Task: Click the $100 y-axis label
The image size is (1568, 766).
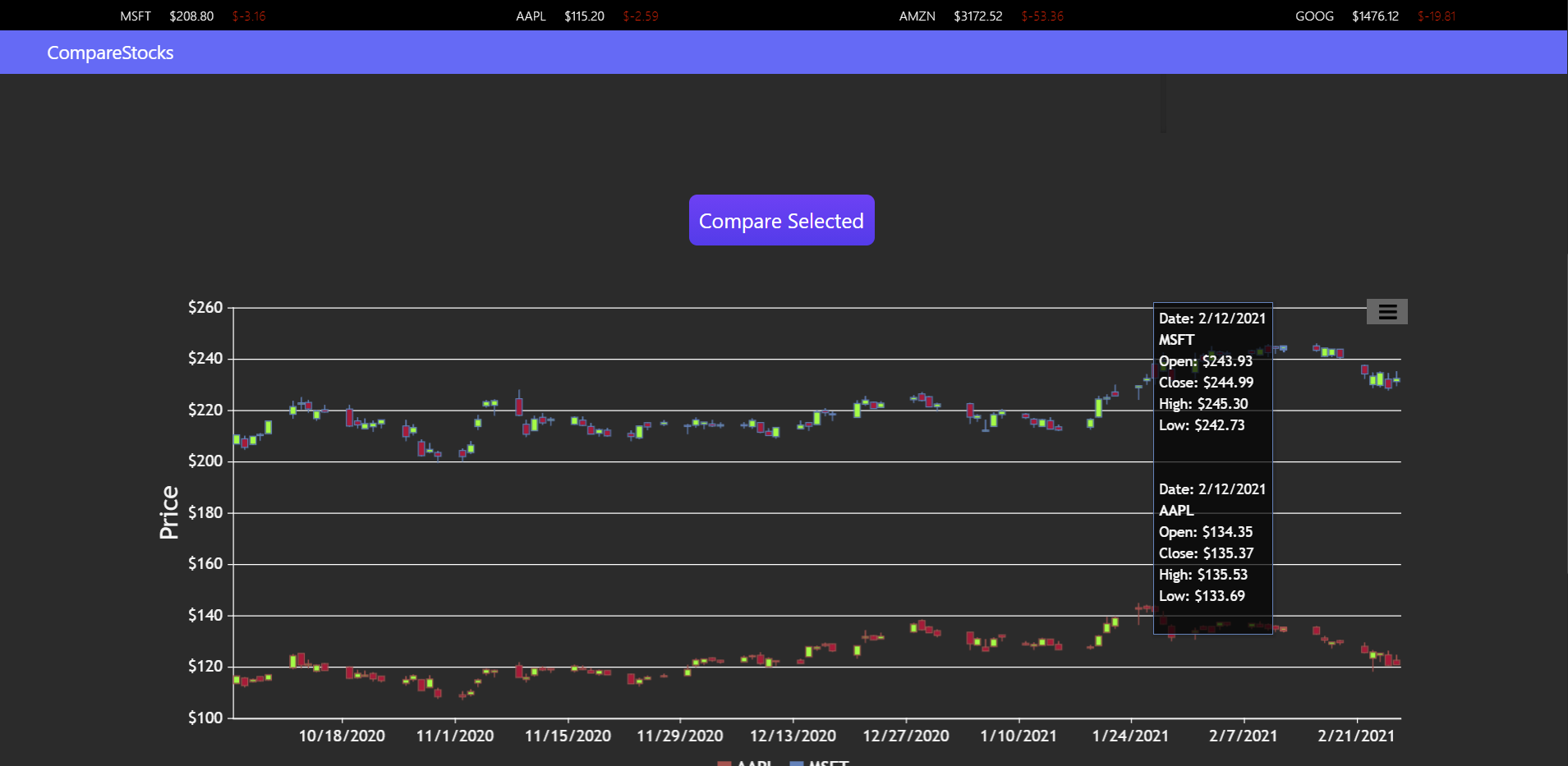Action: tap(205, 718)
